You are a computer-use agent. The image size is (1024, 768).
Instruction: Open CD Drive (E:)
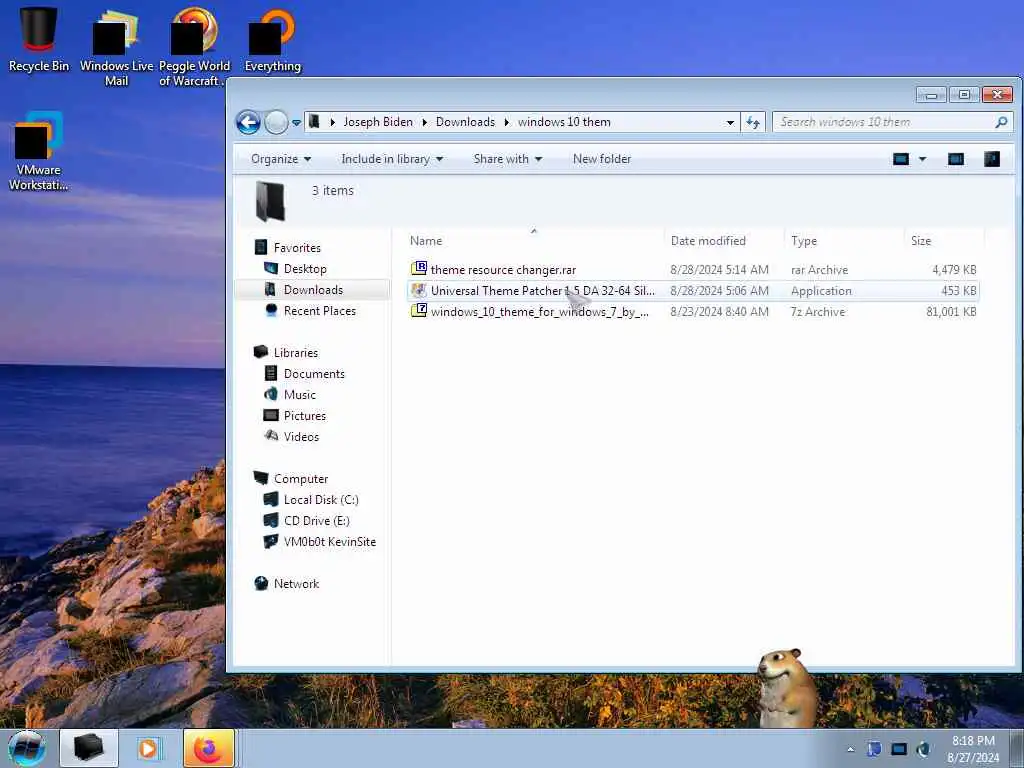pos(317,520)
